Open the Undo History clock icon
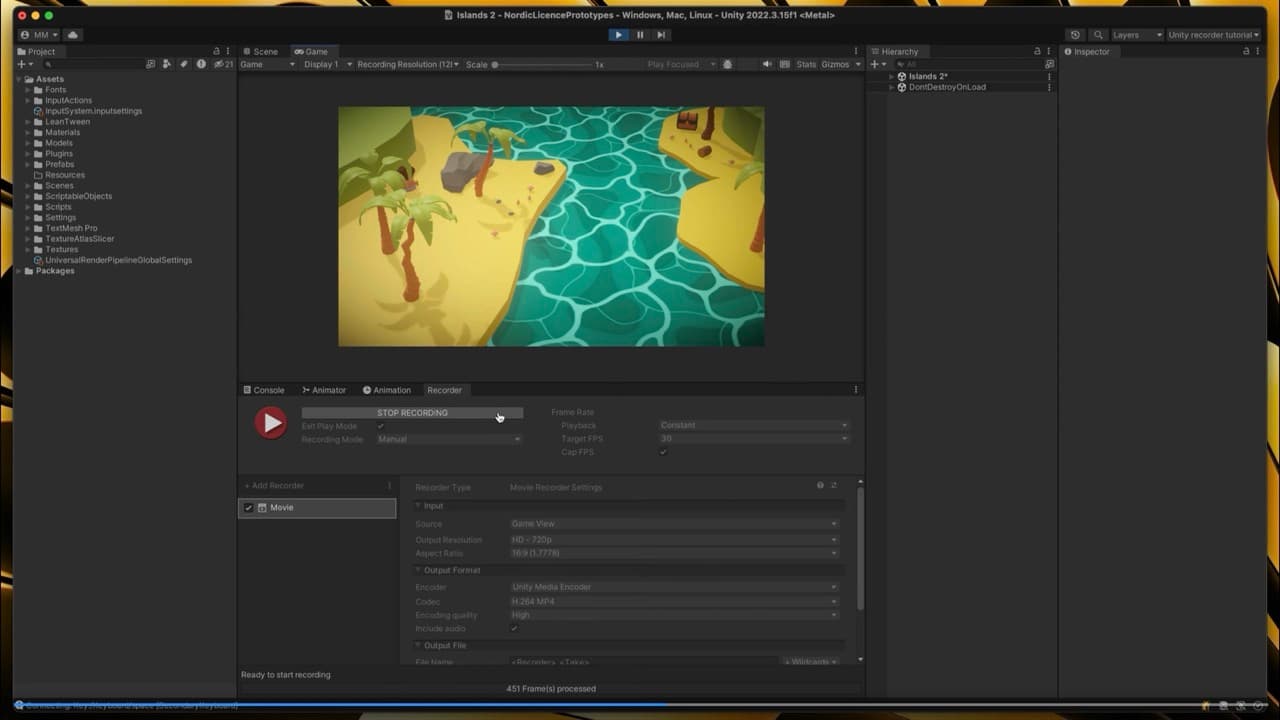Viewport: 1280px width, 720px height. pos(1075,35)
